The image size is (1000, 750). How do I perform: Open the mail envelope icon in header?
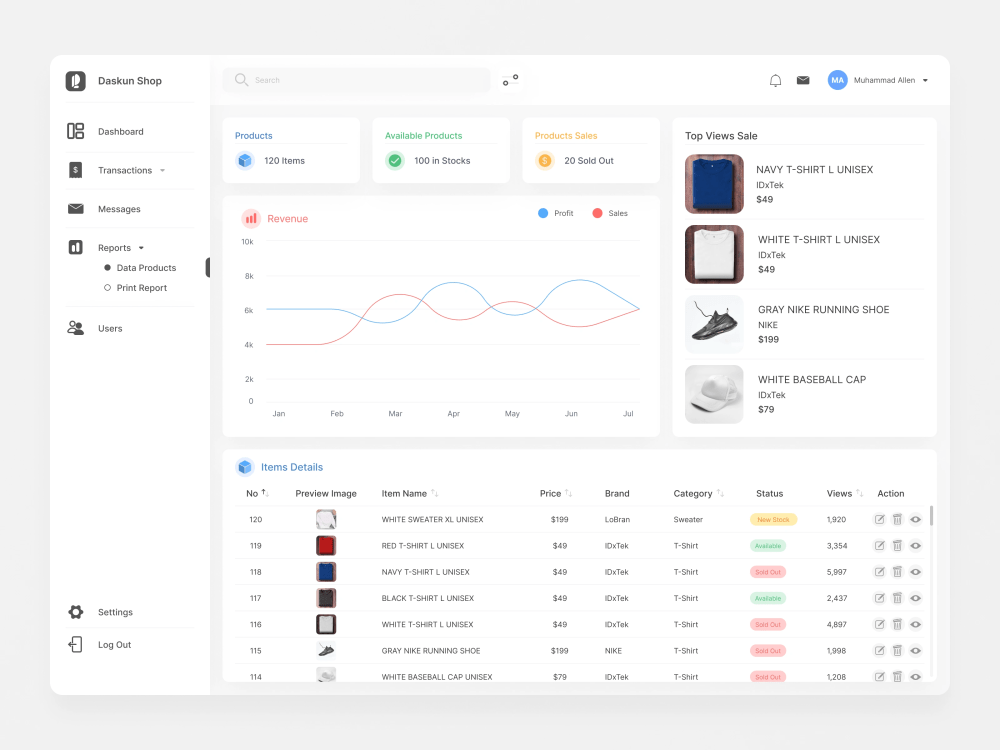click(803, 80)
